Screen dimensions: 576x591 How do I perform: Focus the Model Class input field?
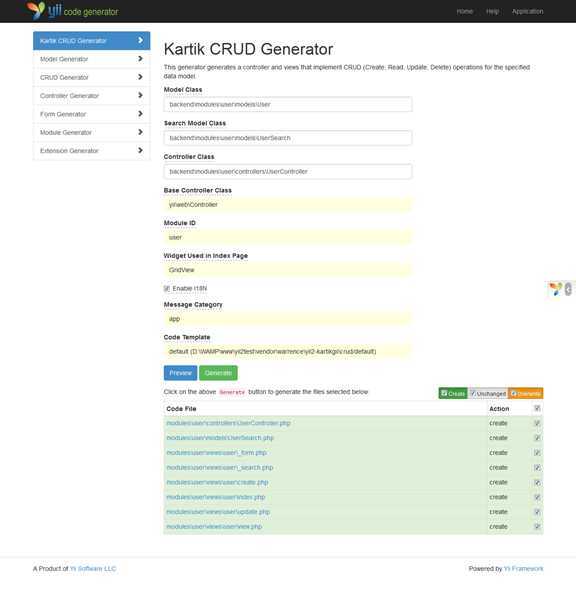(x=288, y=104)
